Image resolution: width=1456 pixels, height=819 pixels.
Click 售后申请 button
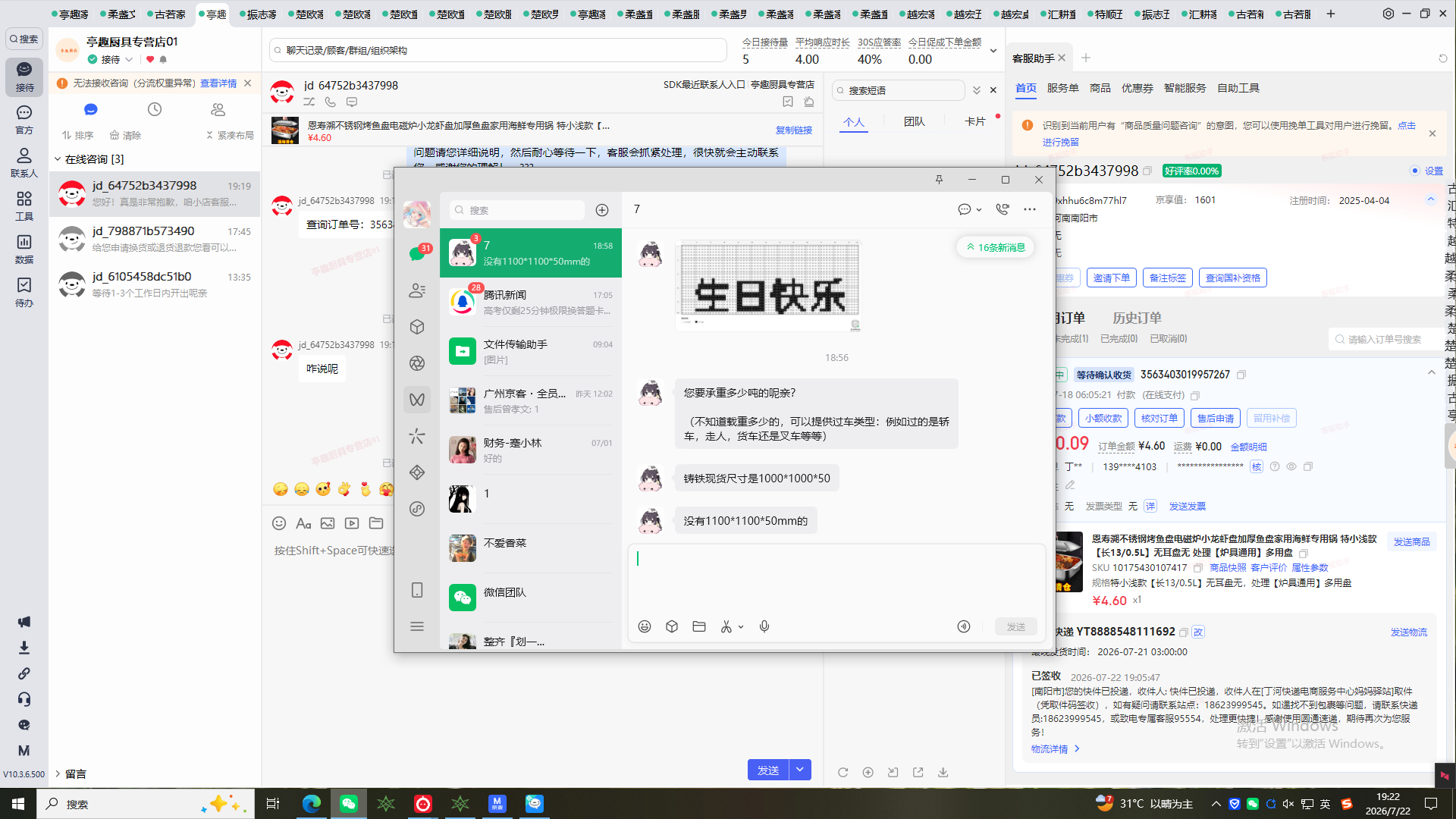[1216, 418]
